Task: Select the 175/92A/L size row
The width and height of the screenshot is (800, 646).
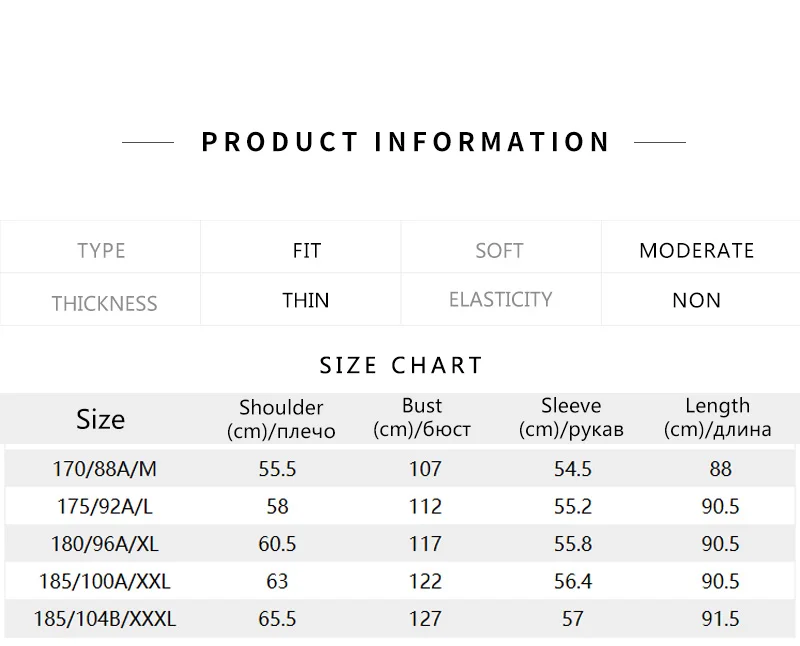Action: pos(104,506)
